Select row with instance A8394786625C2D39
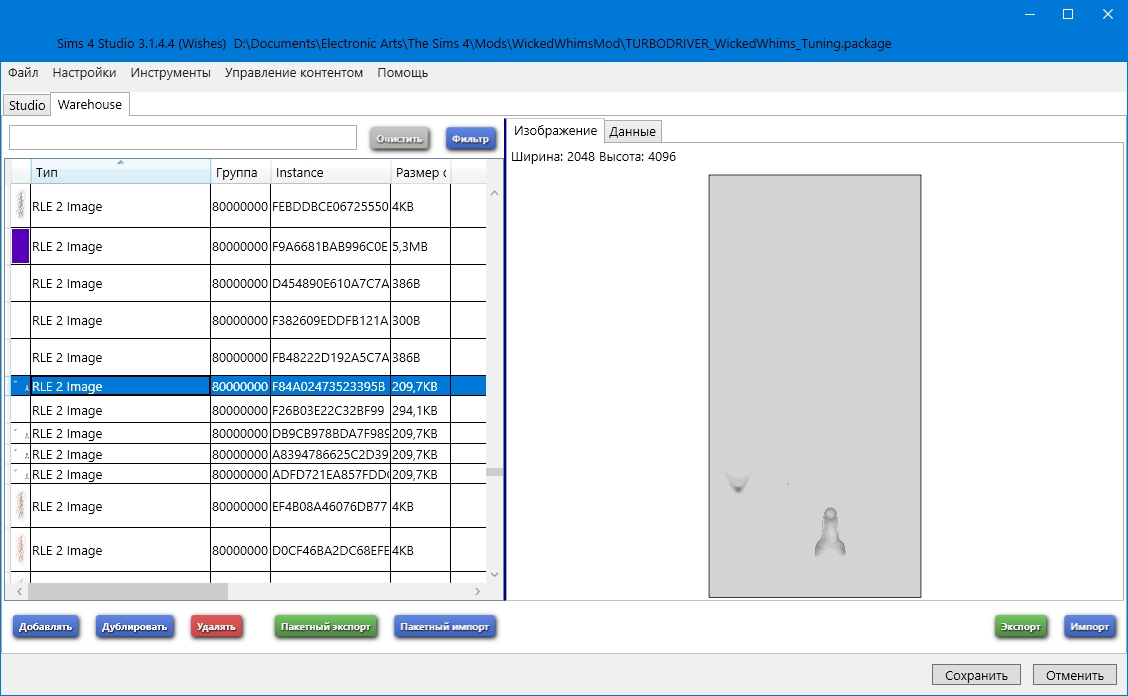 (x=248, y=454)
